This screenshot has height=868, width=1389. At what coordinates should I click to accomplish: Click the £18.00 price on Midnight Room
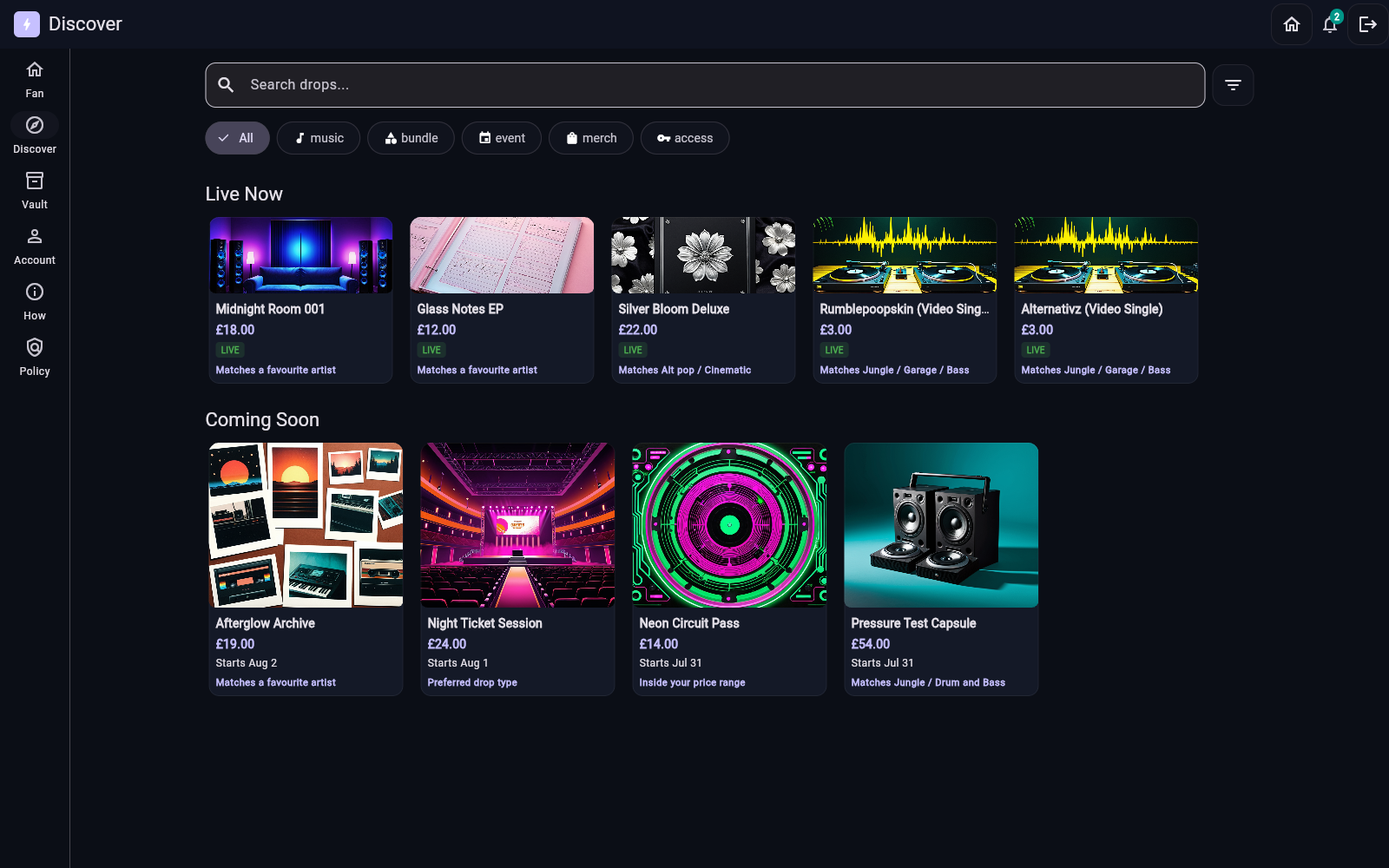click(x=235, y=330)
